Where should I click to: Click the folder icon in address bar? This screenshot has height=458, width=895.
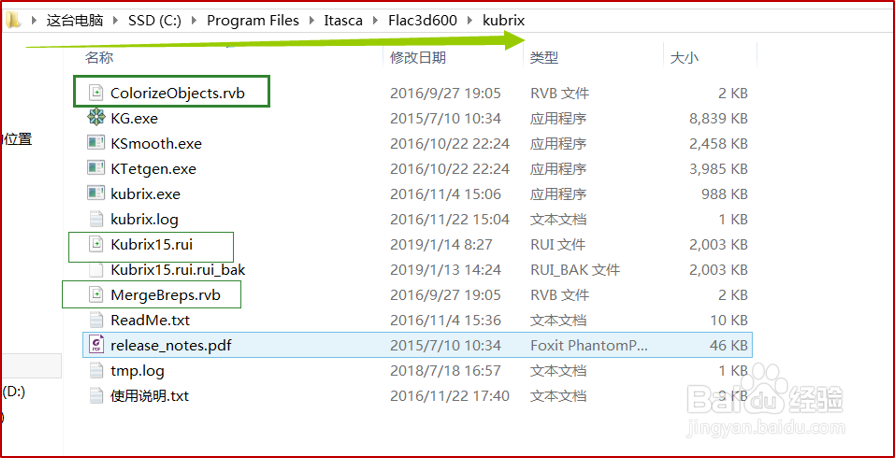(x=13, y=21)
